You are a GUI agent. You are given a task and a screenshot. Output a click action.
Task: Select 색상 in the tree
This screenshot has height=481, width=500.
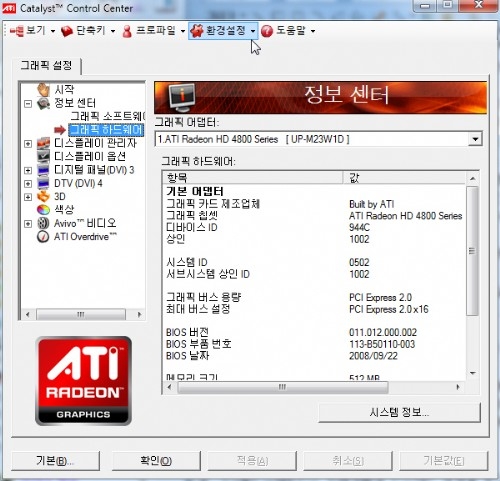[x=64, y=210]
